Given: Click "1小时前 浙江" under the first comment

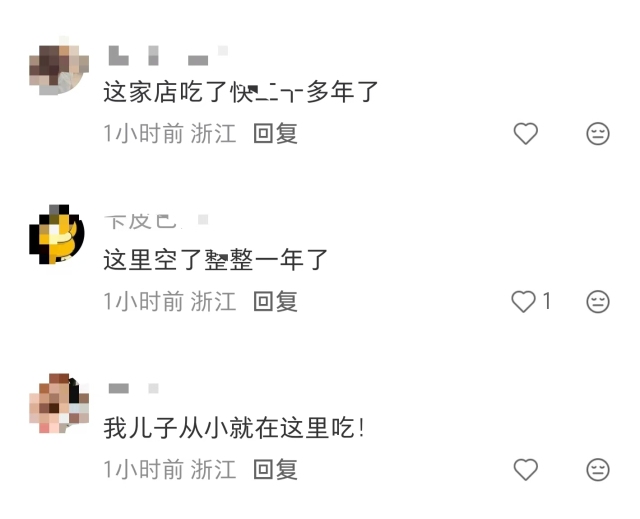Looking at the screenshot, I should (170, 133).
